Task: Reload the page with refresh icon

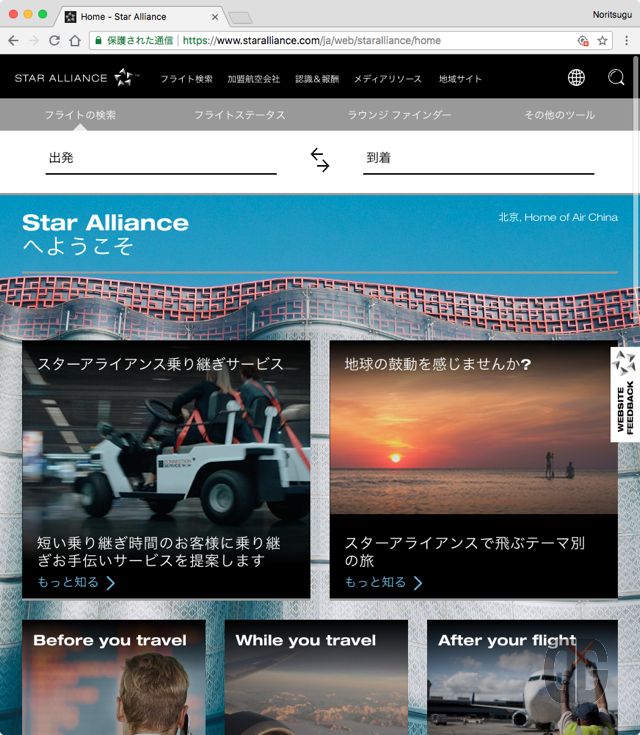Action: [54, 41]
